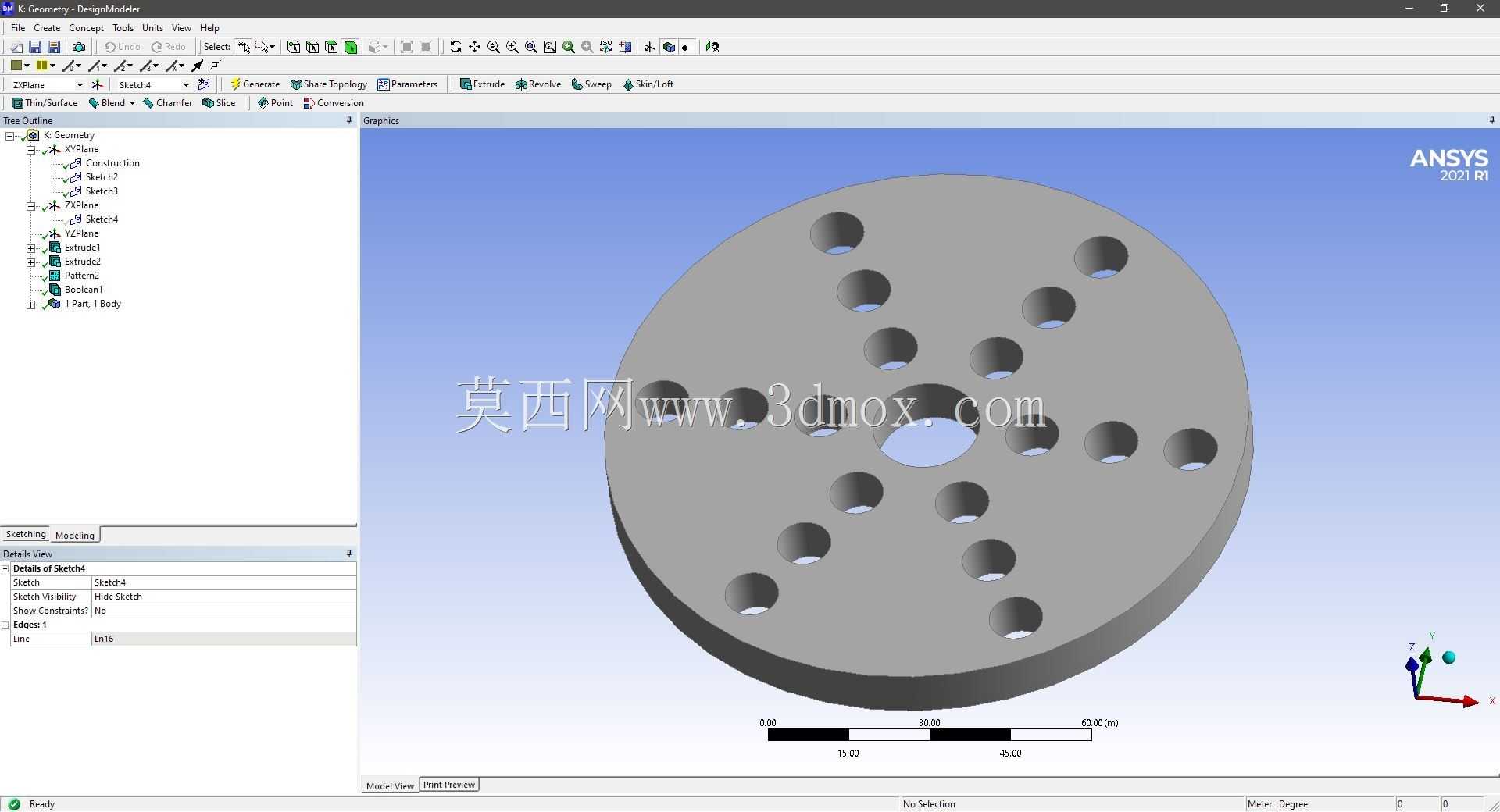Open the face coloring dropdown
This screenshot has width=1500, height=812.
click(27, 66)
